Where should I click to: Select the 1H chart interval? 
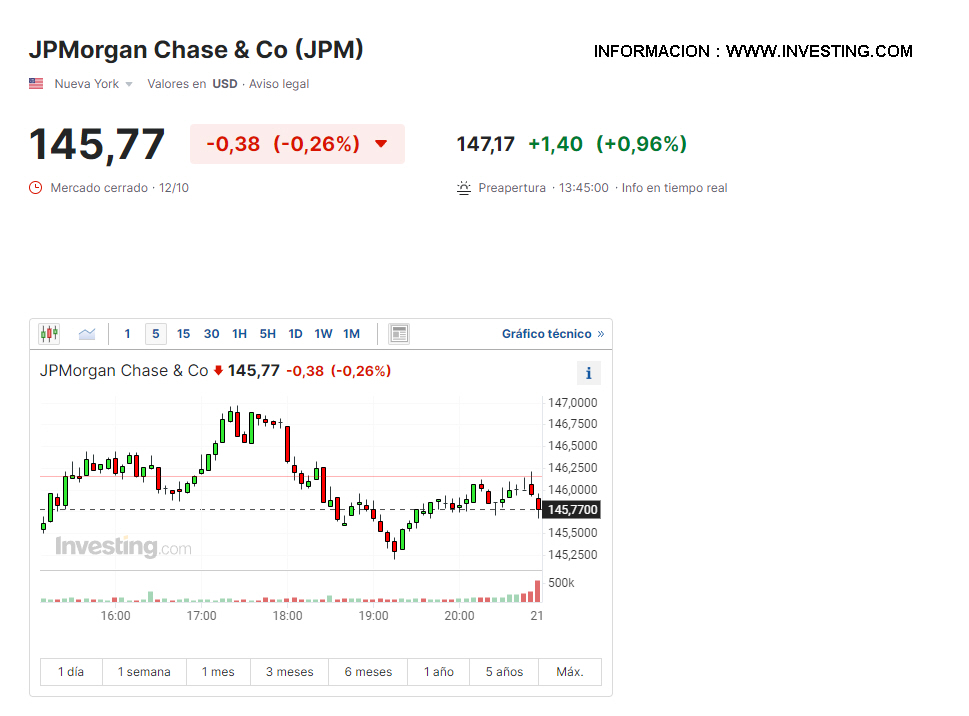coord(239,334)
